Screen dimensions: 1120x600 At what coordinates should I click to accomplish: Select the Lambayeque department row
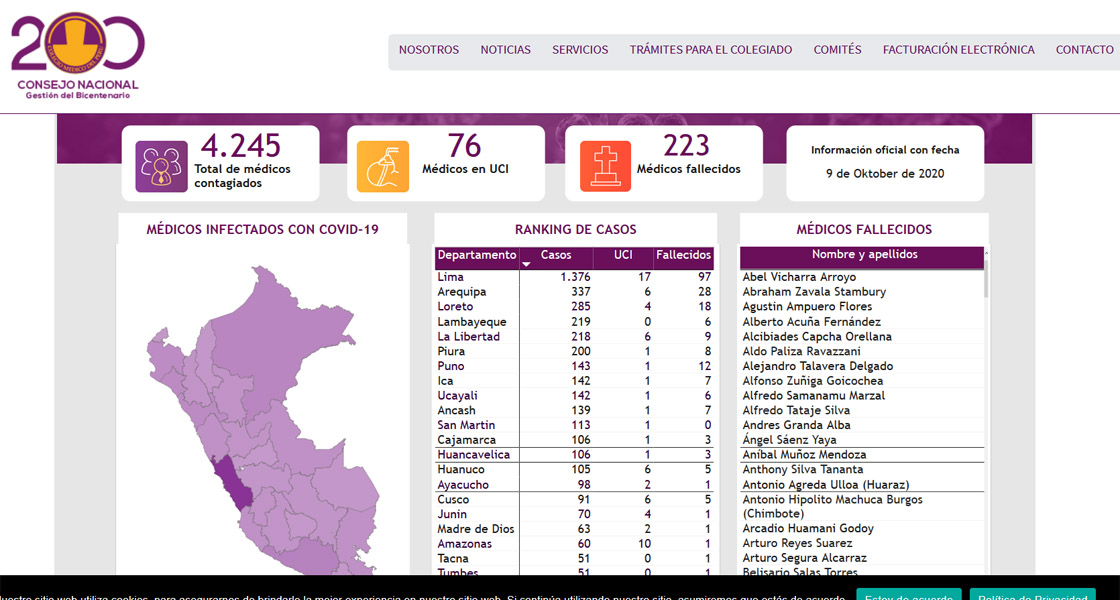point(574,321)
